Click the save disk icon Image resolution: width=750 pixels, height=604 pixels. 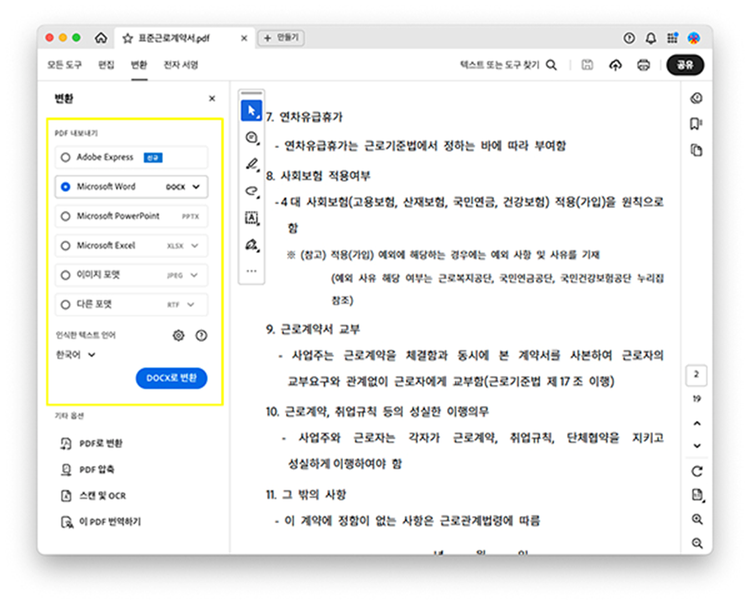[x=587, y=65]
